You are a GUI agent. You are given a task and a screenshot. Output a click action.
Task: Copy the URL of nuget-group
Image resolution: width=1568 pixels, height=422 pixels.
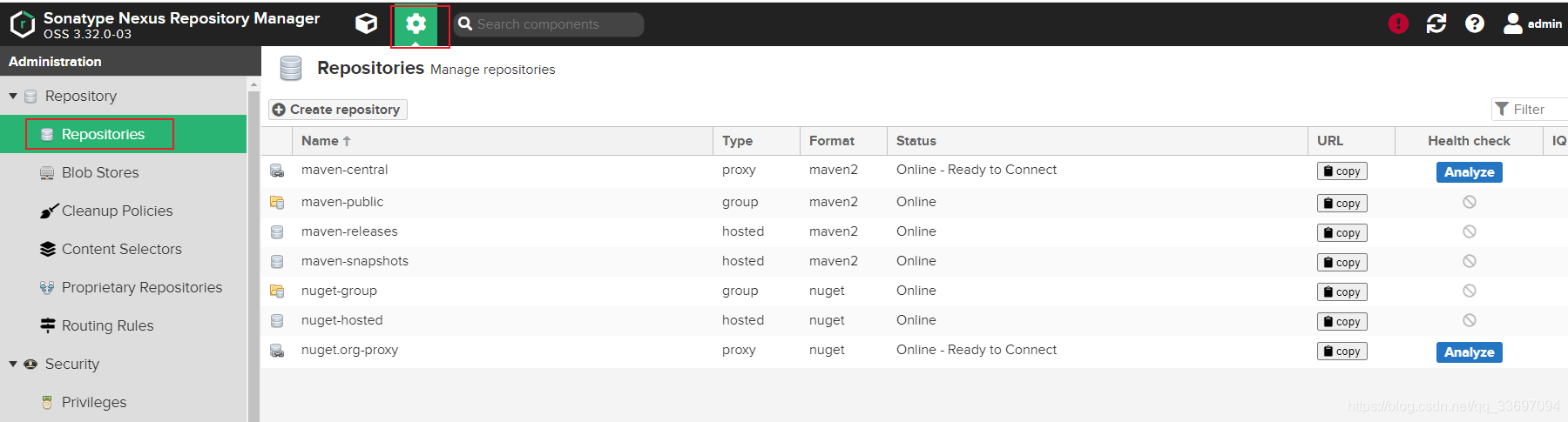[x=1342, y=291]
